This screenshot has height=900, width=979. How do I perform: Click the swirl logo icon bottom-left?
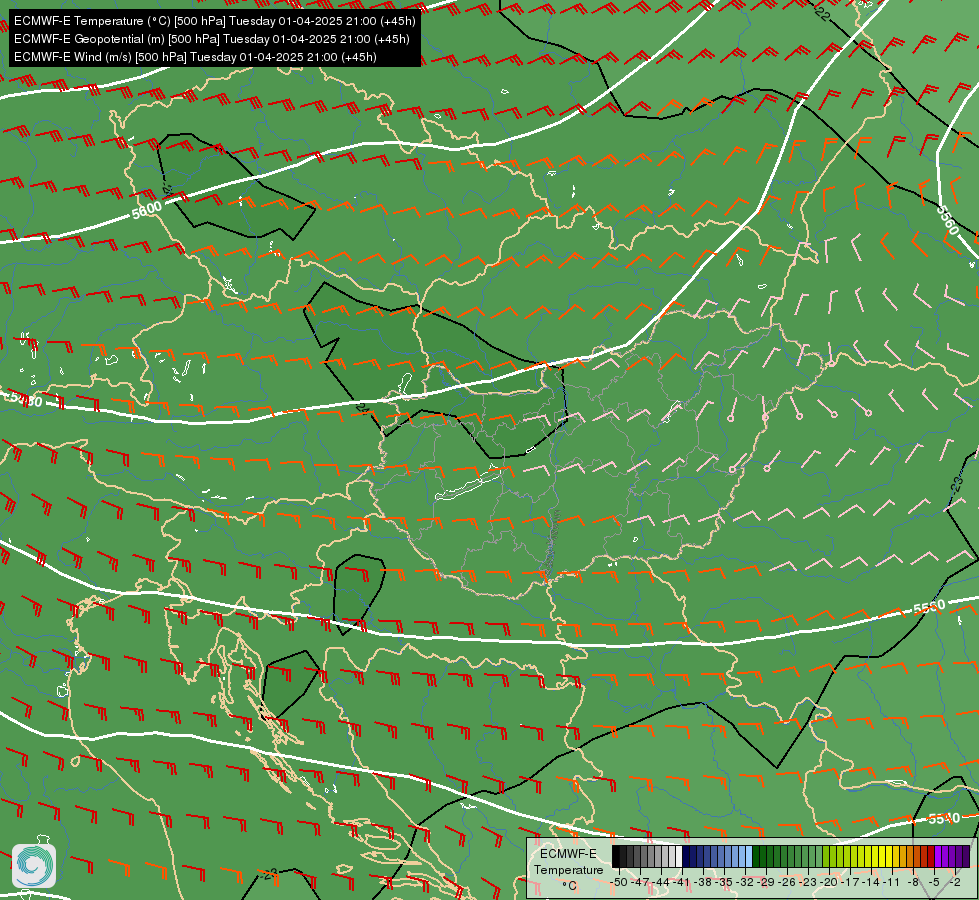pos(34,865)
